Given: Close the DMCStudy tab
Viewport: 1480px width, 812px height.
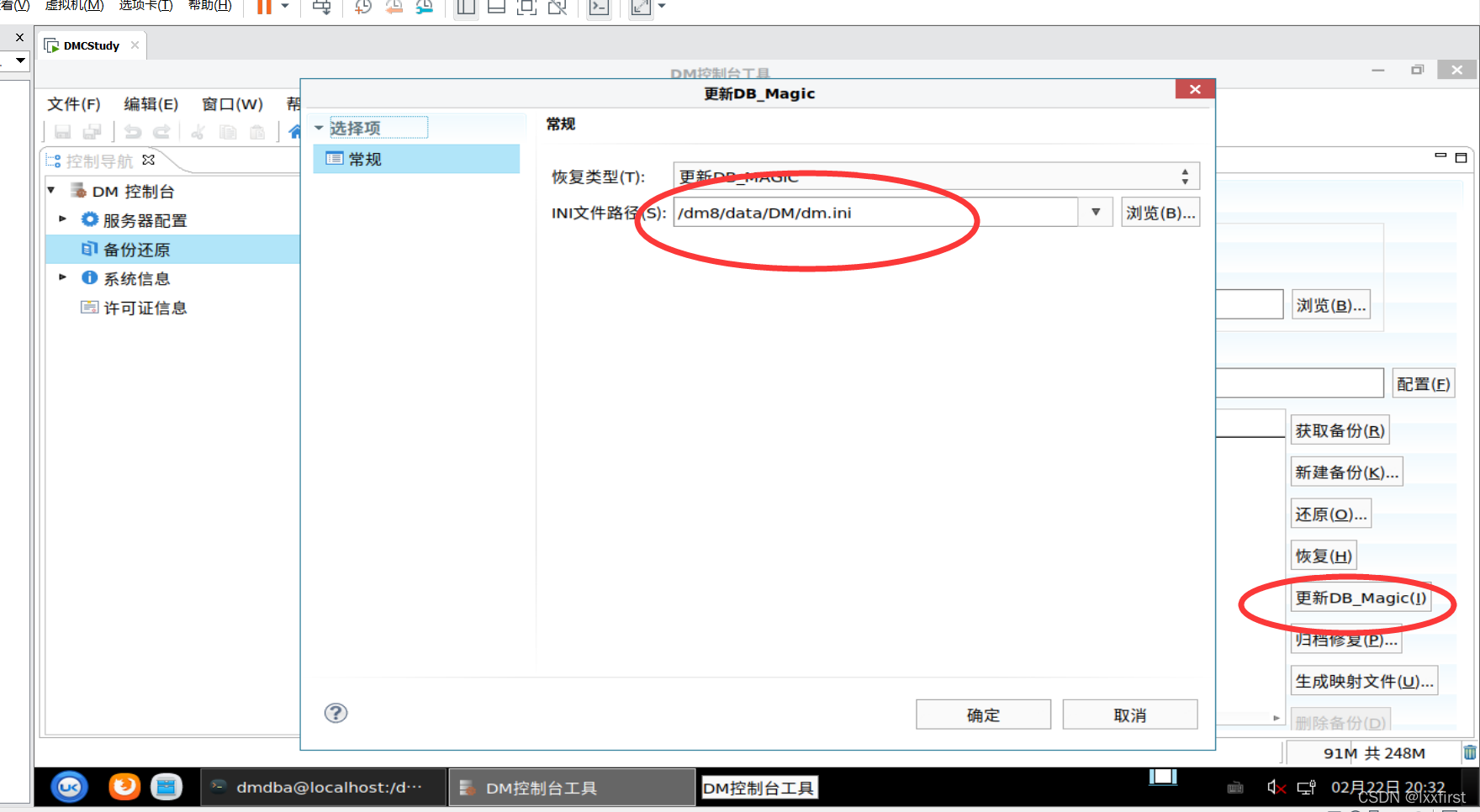Looking at the screenshot, I should click(x=135, y=45).
